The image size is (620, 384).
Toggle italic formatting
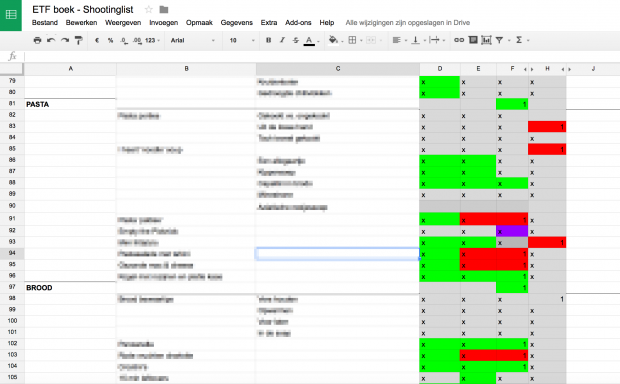[x=282, y=40]
